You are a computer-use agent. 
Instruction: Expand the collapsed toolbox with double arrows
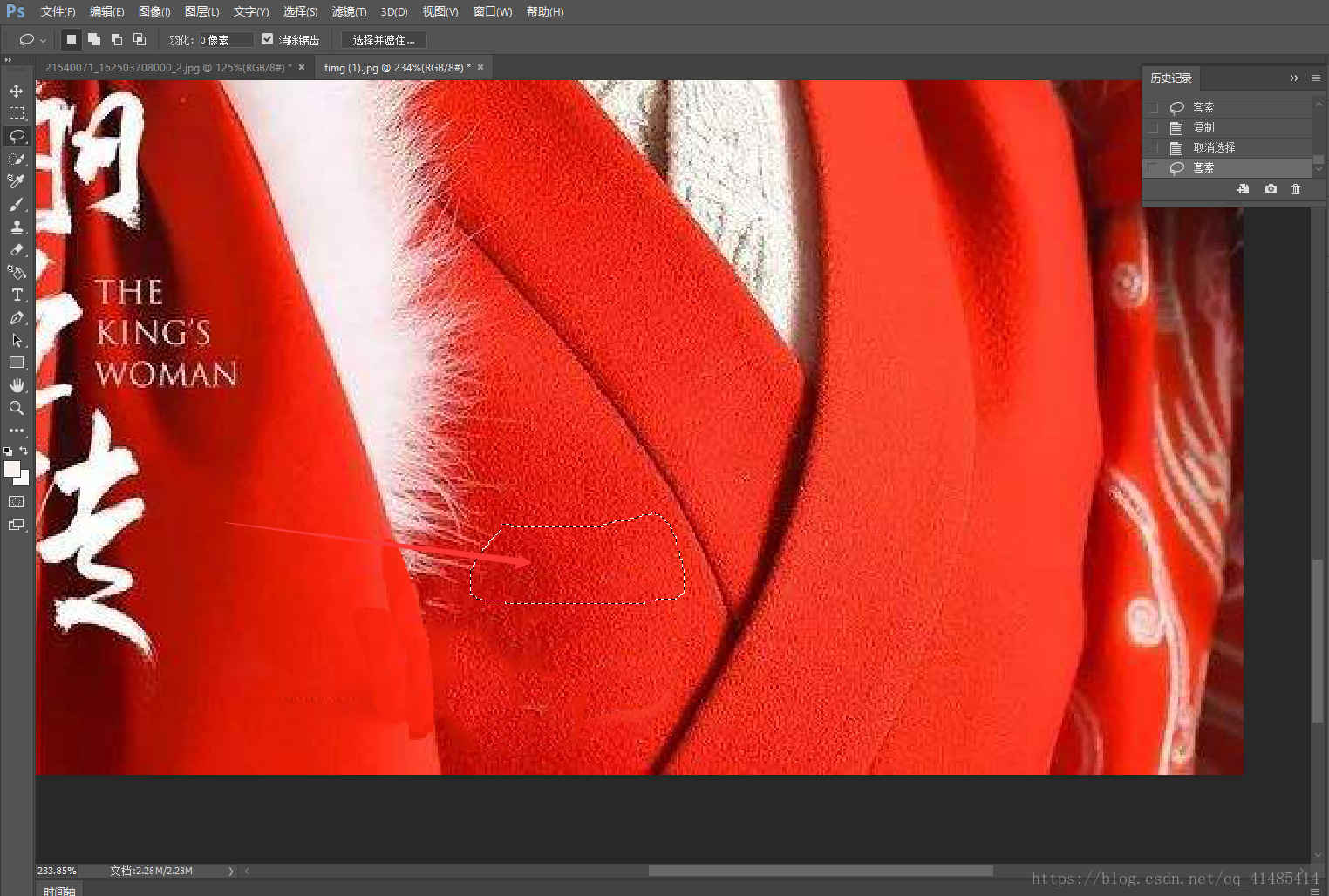[x=8, y=60]
